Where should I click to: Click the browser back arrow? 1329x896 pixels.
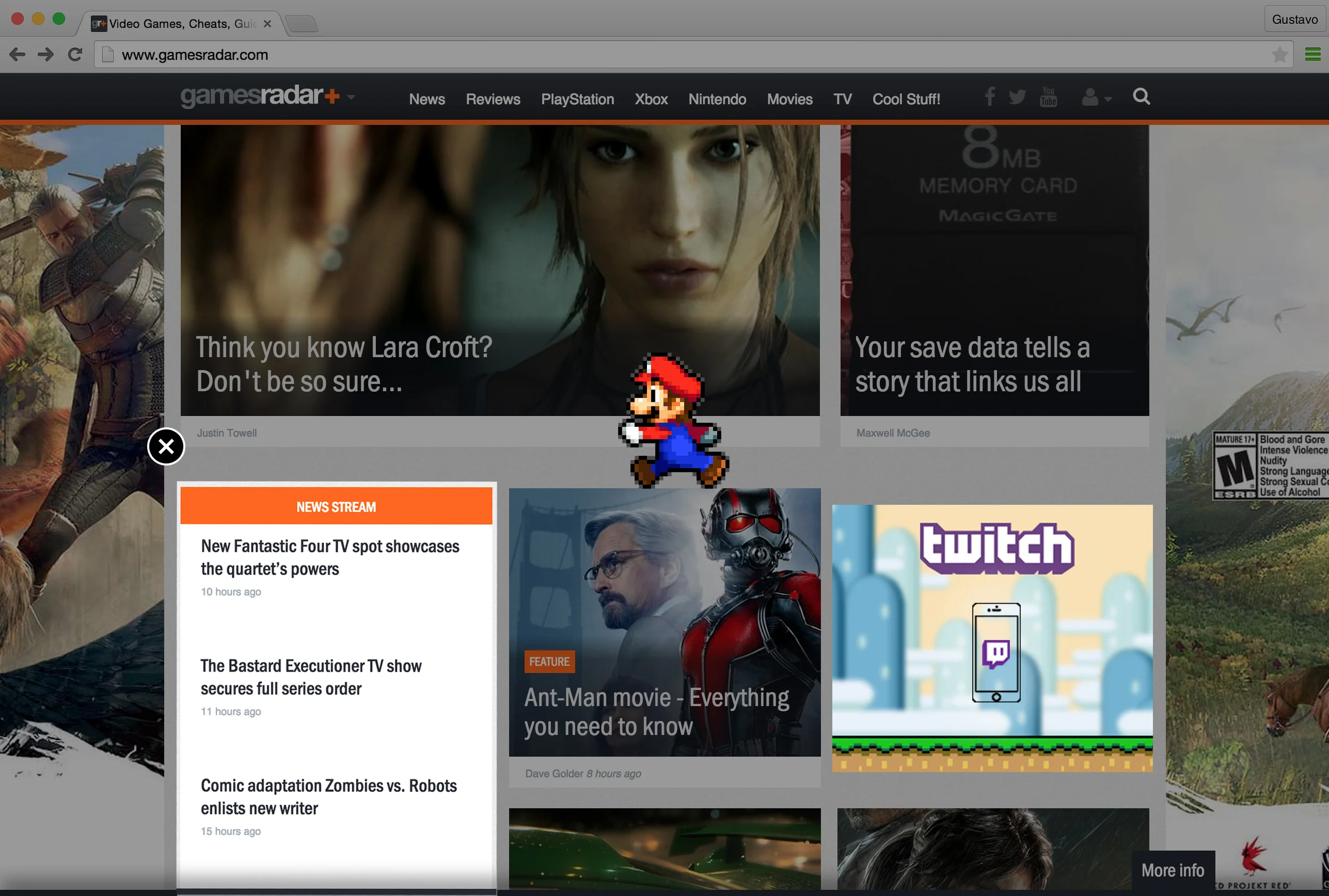point(17,55)
